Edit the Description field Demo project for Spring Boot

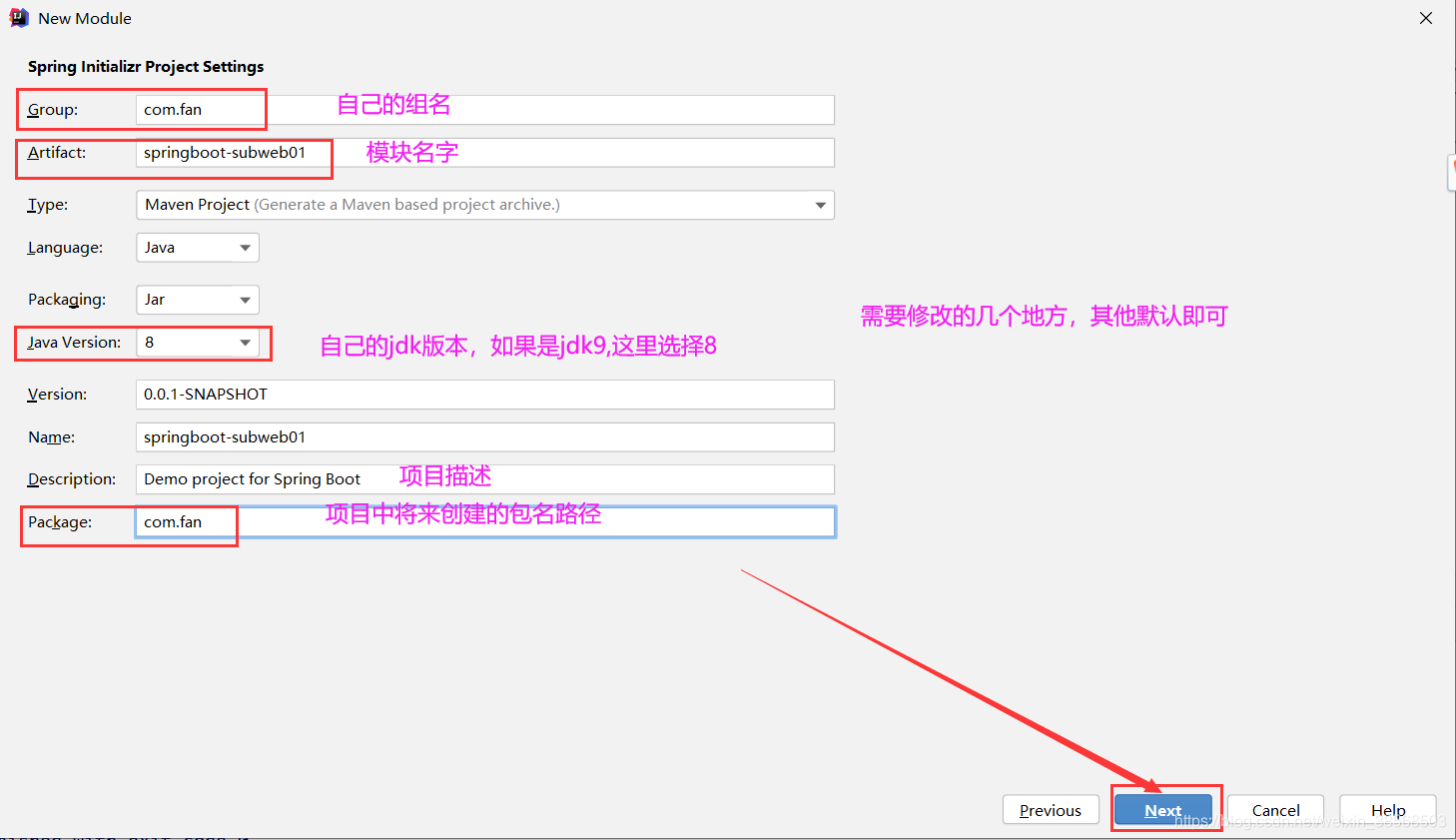point(485,479)
